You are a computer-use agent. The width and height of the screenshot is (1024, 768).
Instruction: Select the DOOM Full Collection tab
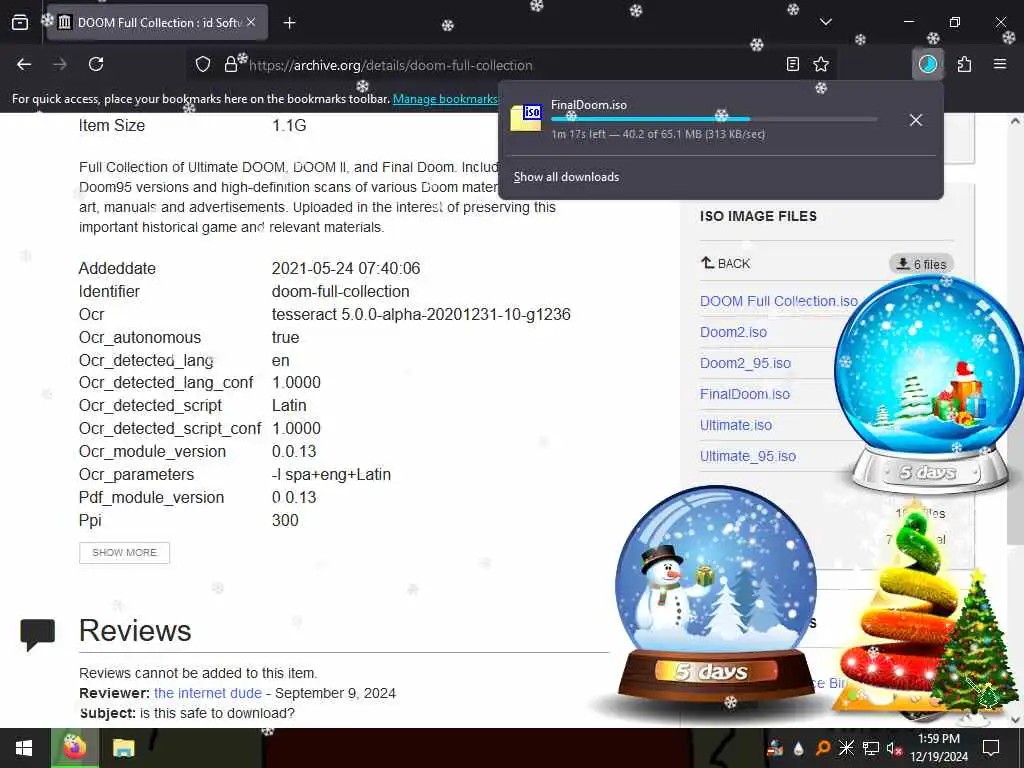157,23
